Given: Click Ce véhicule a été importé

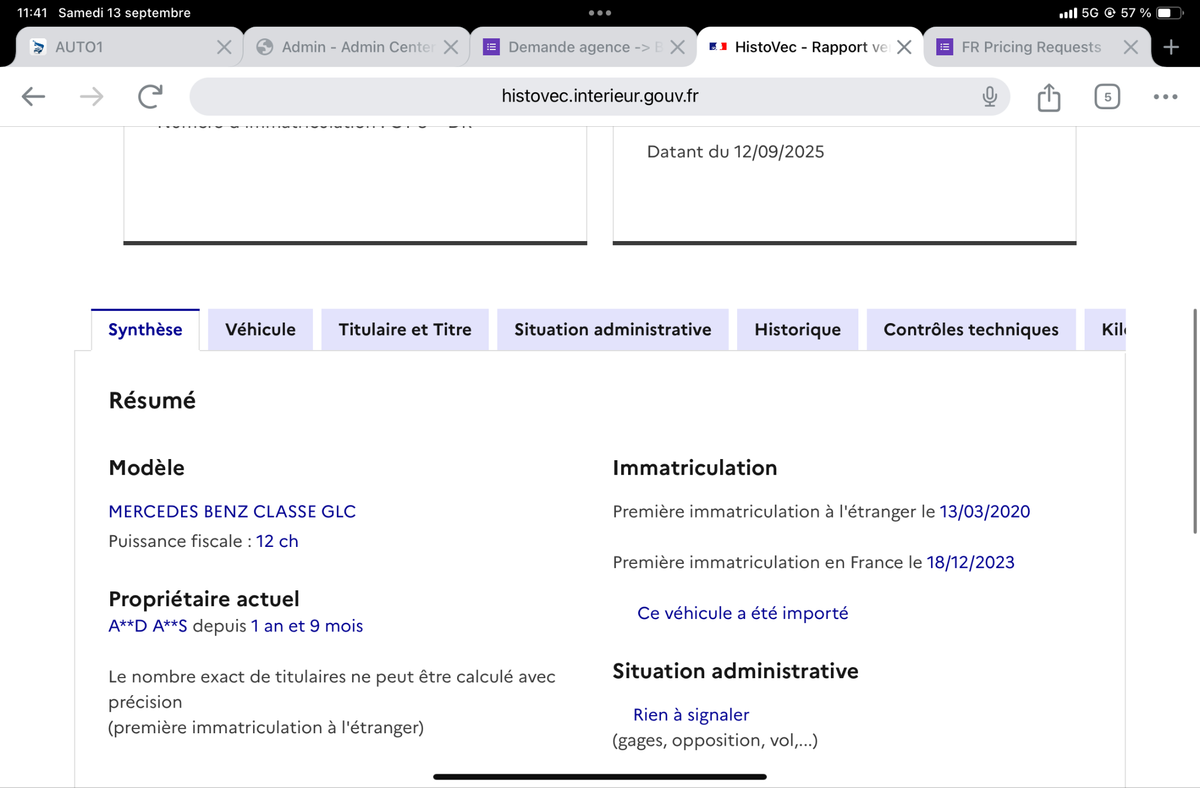Looking at the screenshot, I should point(742,613).
